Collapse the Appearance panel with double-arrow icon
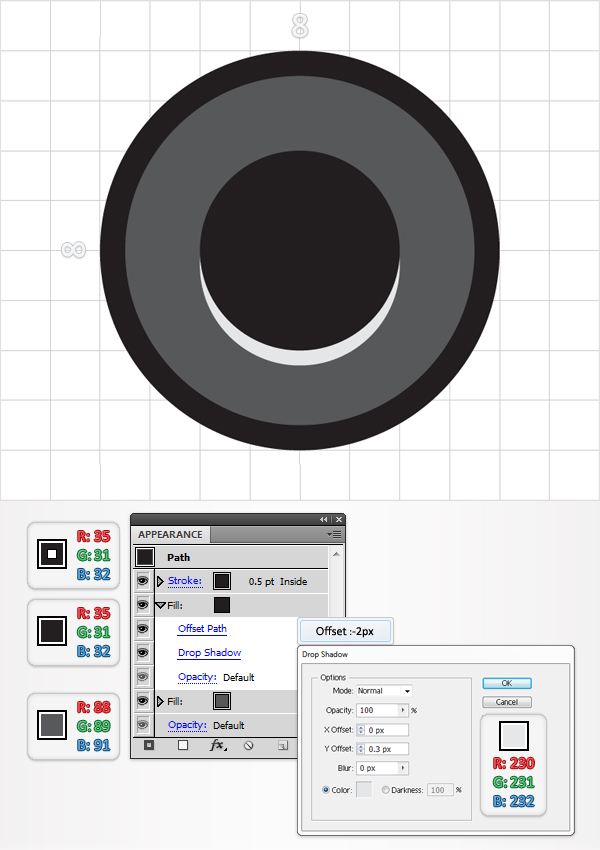Viewport: 600px width, 850px height. [324, 519]
